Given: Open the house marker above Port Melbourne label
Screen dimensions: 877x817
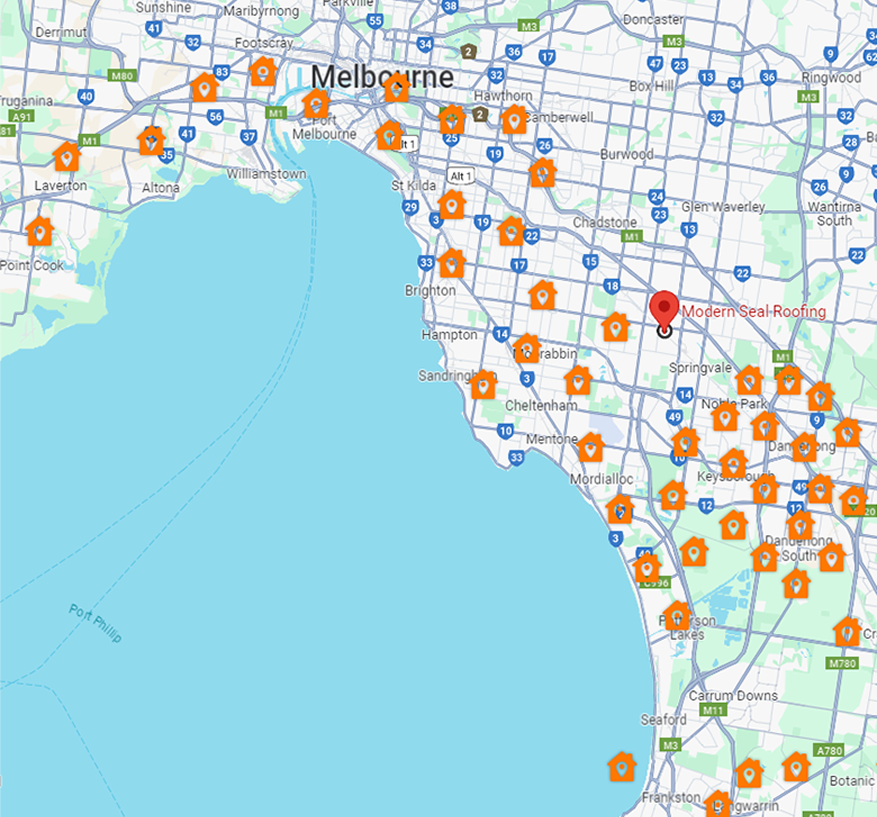Looking at the screenshot, I should [x=316, y=103].
